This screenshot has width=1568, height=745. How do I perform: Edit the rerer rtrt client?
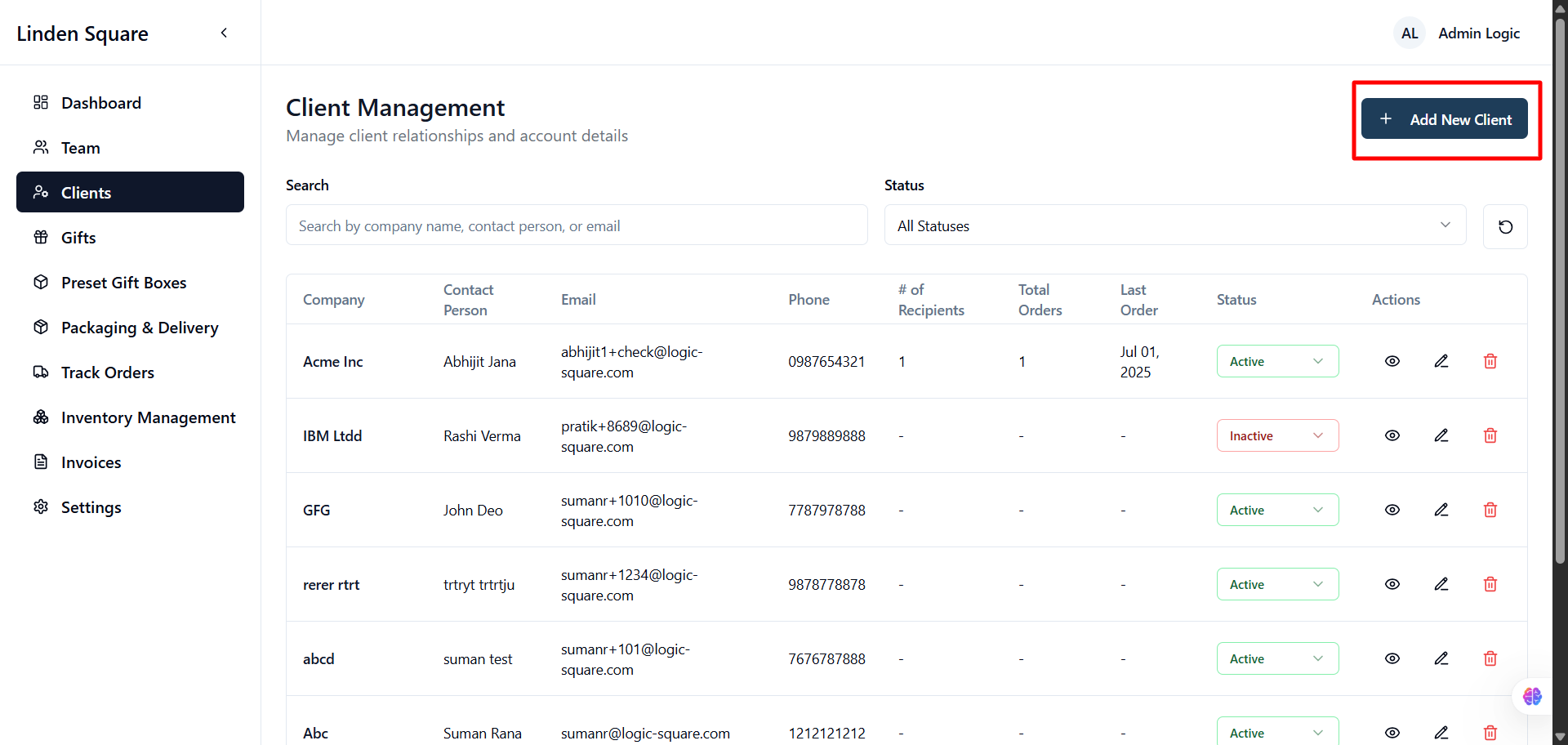click(x=1441, y=584)
